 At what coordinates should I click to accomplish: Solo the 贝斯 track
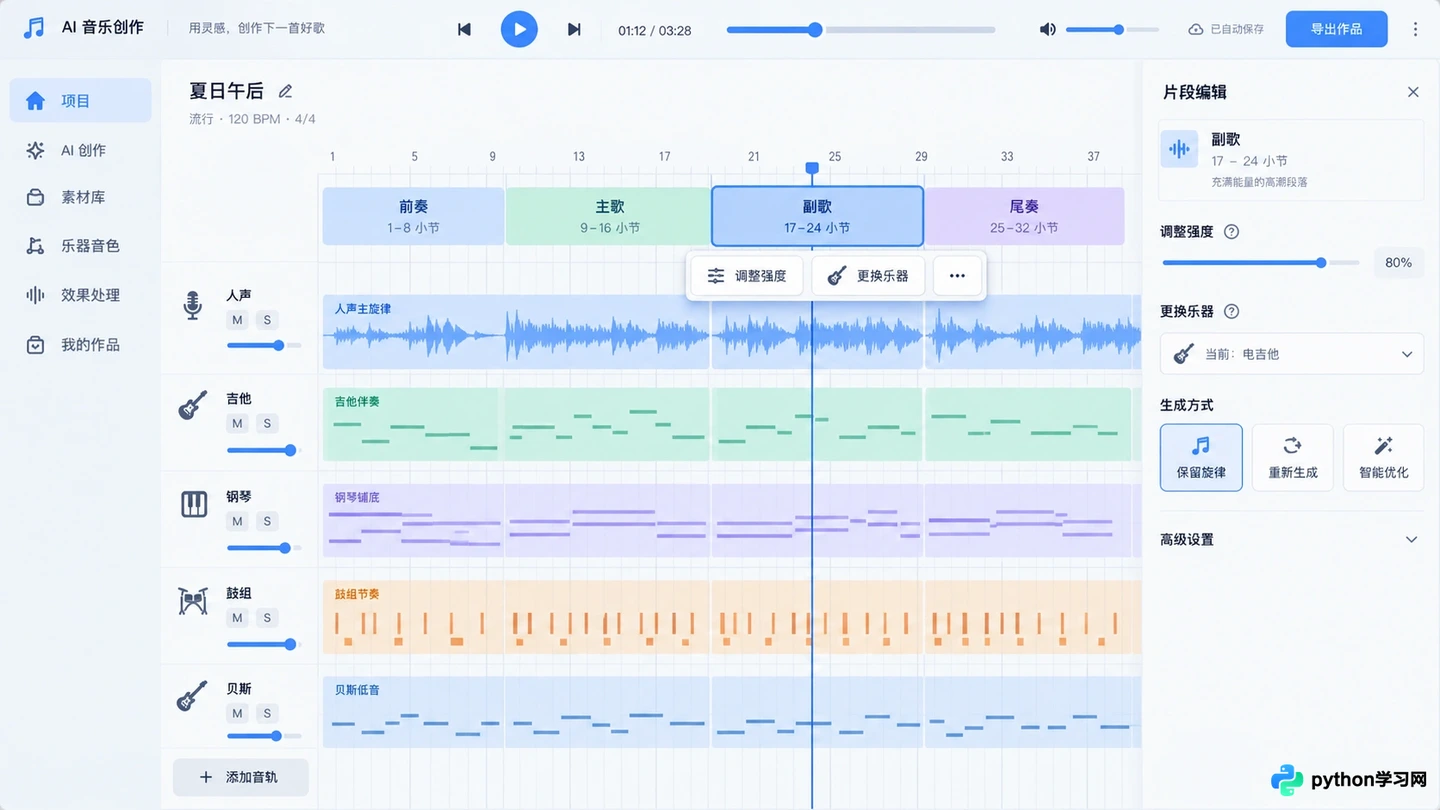pos(267,713)
